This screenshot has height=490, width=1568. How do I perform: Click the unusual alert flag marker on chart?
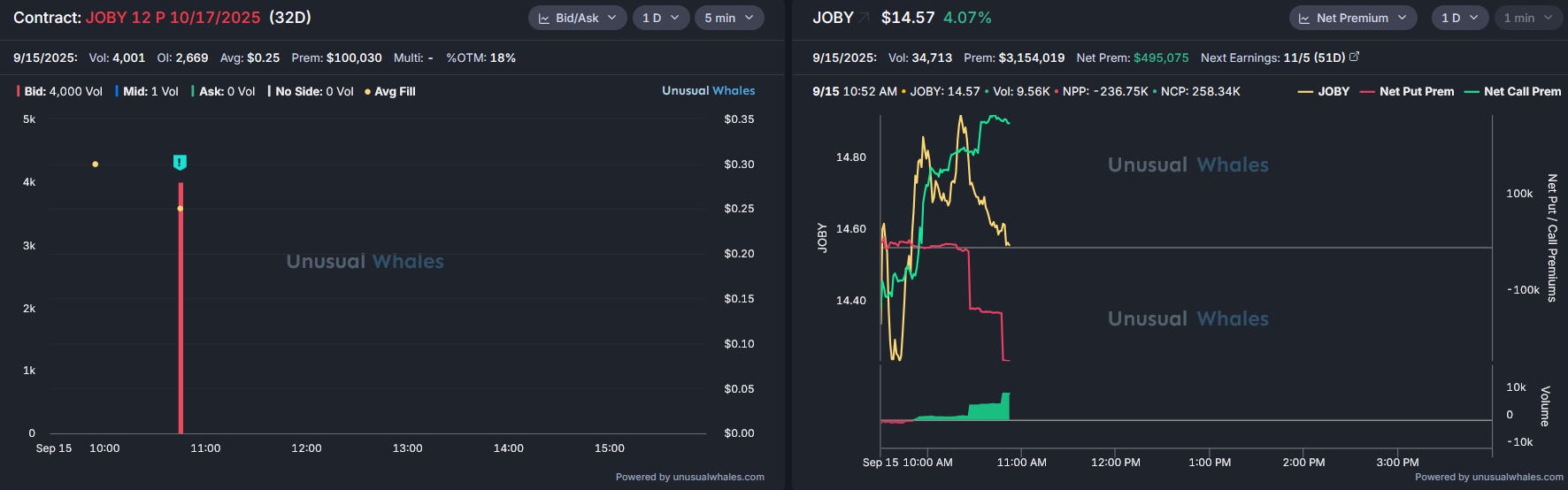(x=180, y=163)
